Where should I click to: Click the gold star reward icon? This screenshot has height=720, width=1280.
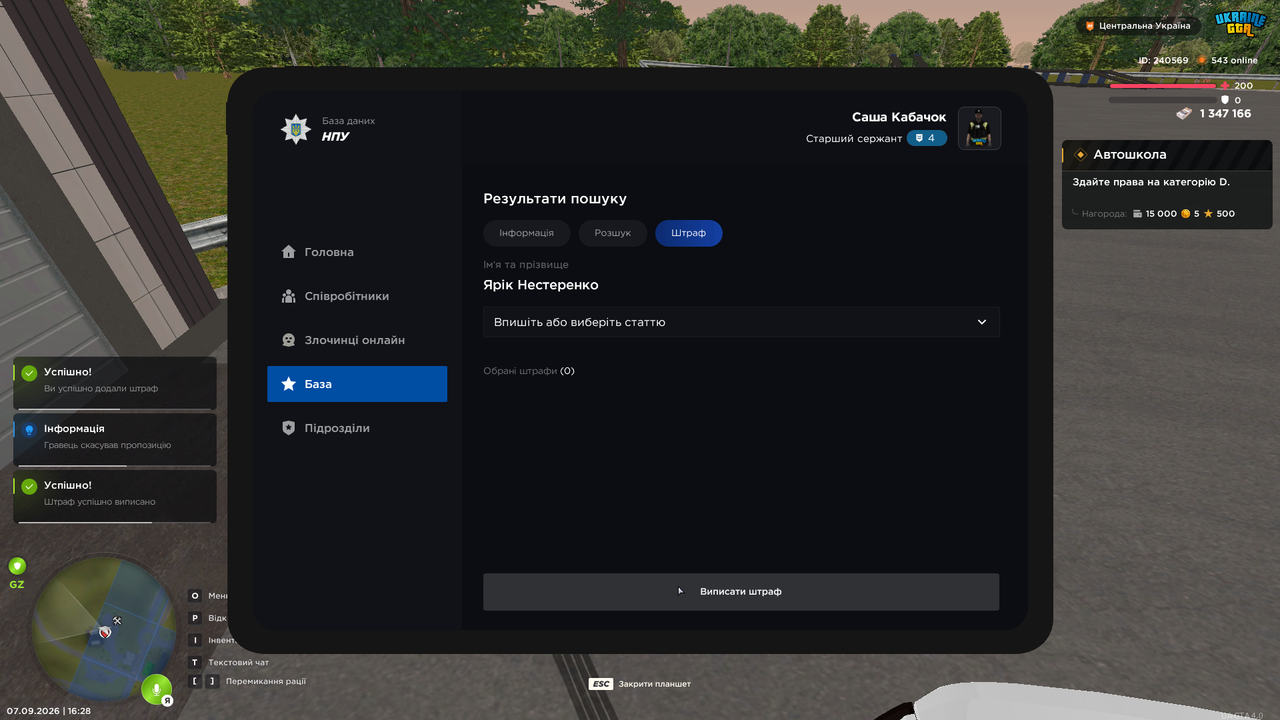pos(1208,214)
